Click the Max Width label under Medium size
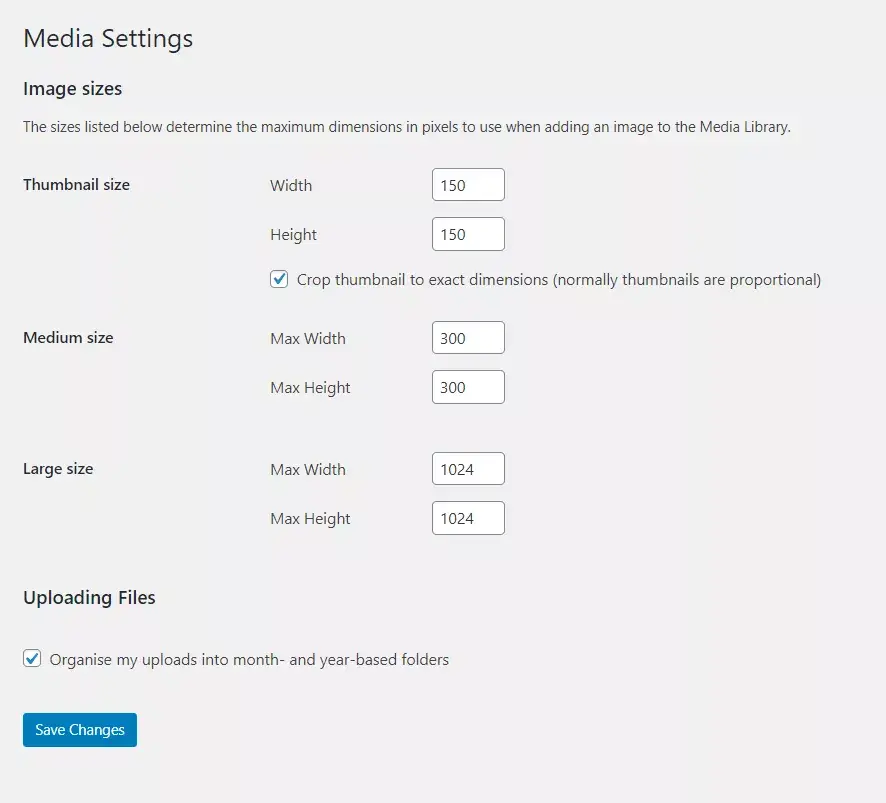 [307, 338]
